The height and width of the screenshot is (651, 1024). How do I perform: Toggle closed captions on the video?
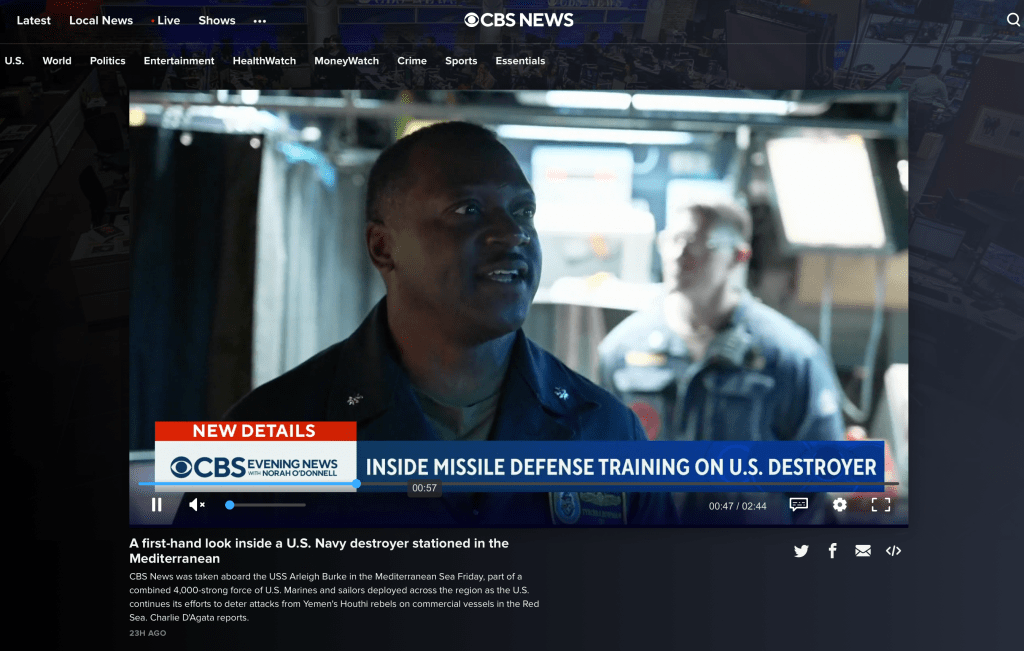point(798,505)
